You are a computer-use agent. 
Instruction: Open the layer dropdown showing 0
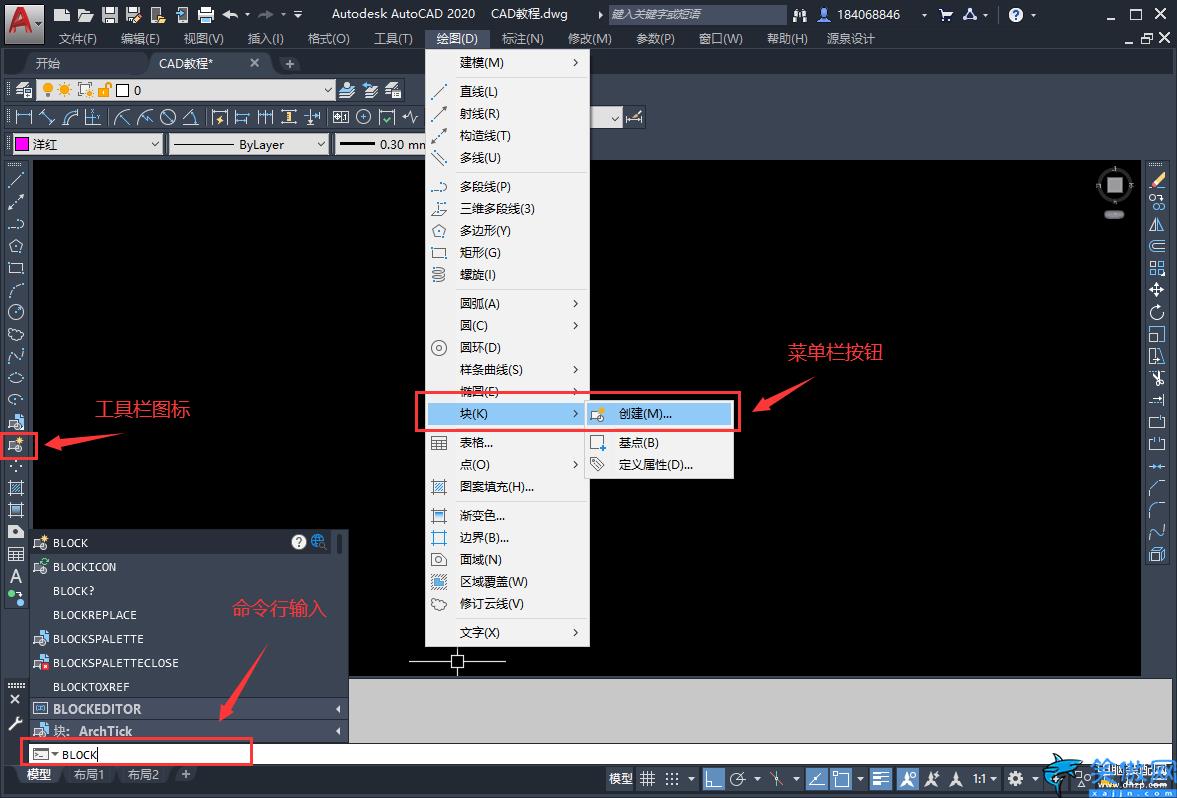click(x=185, y=90)
